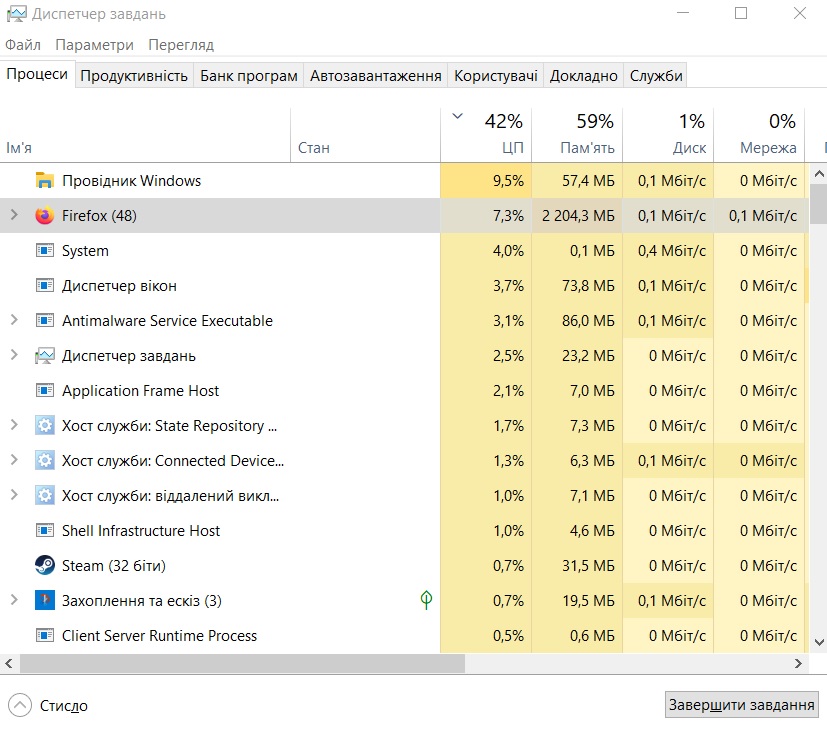Screen dimensions: 827x732
Task: Open the Перегляд menu
Action: pyautogui.click(x=181, y=45)
